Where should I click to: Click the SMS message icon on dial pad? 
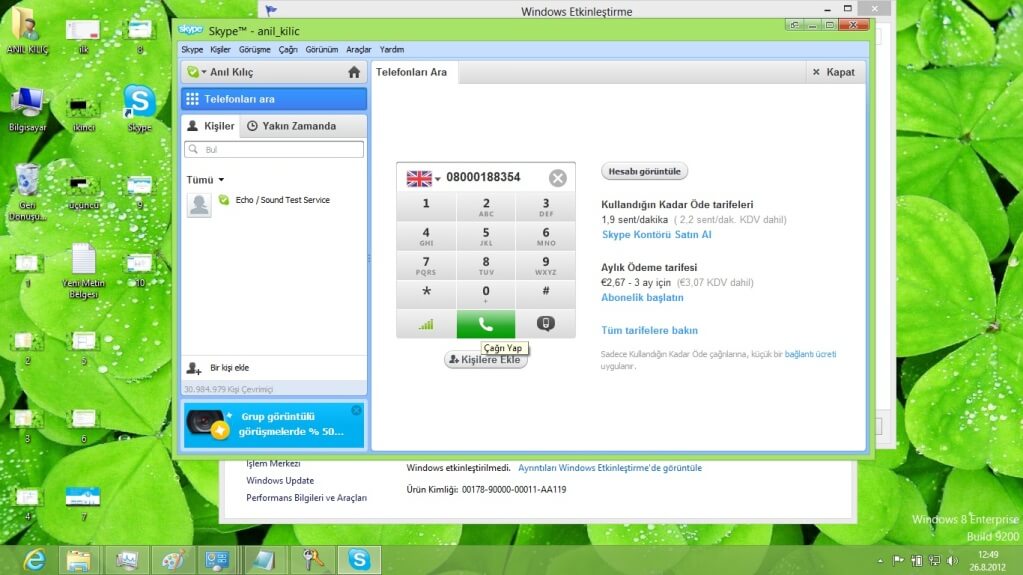[545, 324]
